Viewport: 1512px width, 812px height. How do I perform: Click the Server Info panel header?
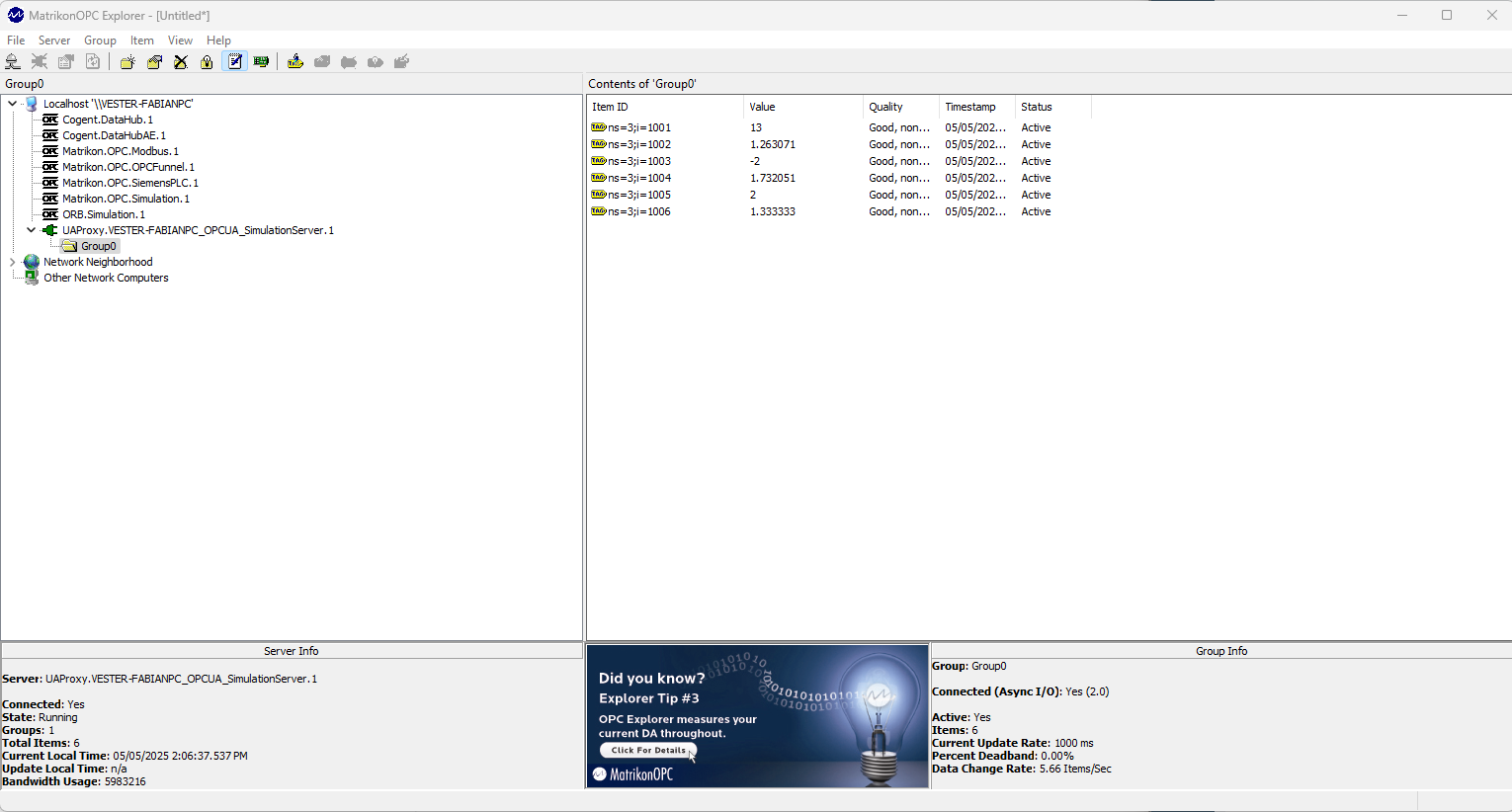tap(292, 651)
